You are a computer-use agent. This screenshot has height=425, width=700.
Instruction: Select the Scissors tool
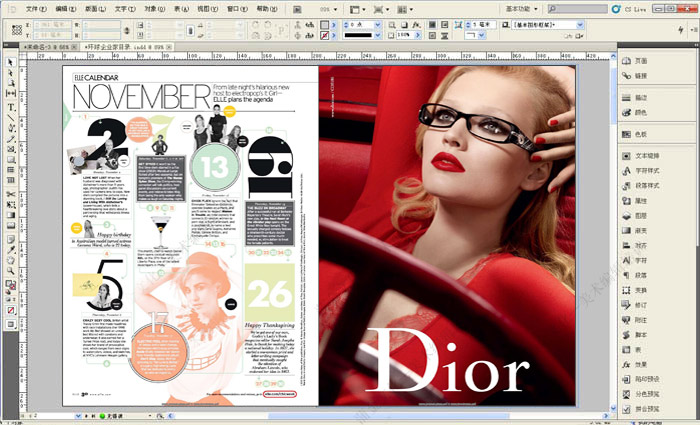[11, 194]
